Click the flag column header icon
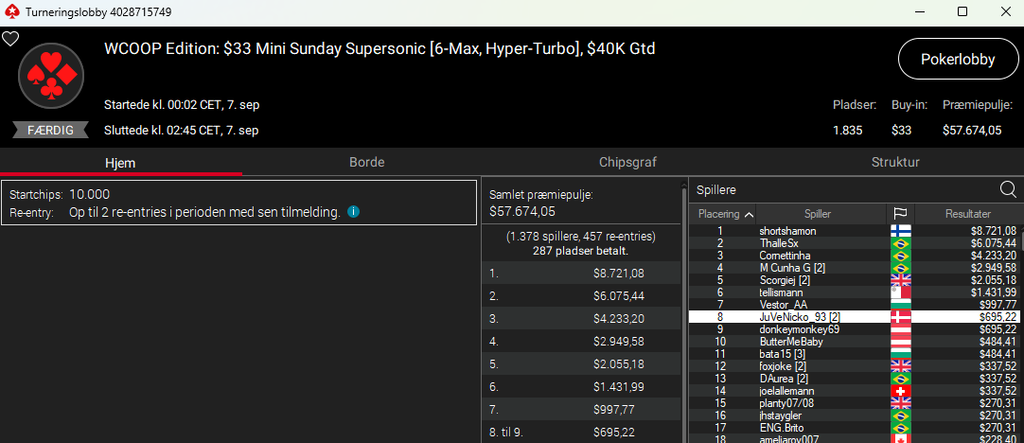This screenshot has height=443, width=1024. (900, 214)
